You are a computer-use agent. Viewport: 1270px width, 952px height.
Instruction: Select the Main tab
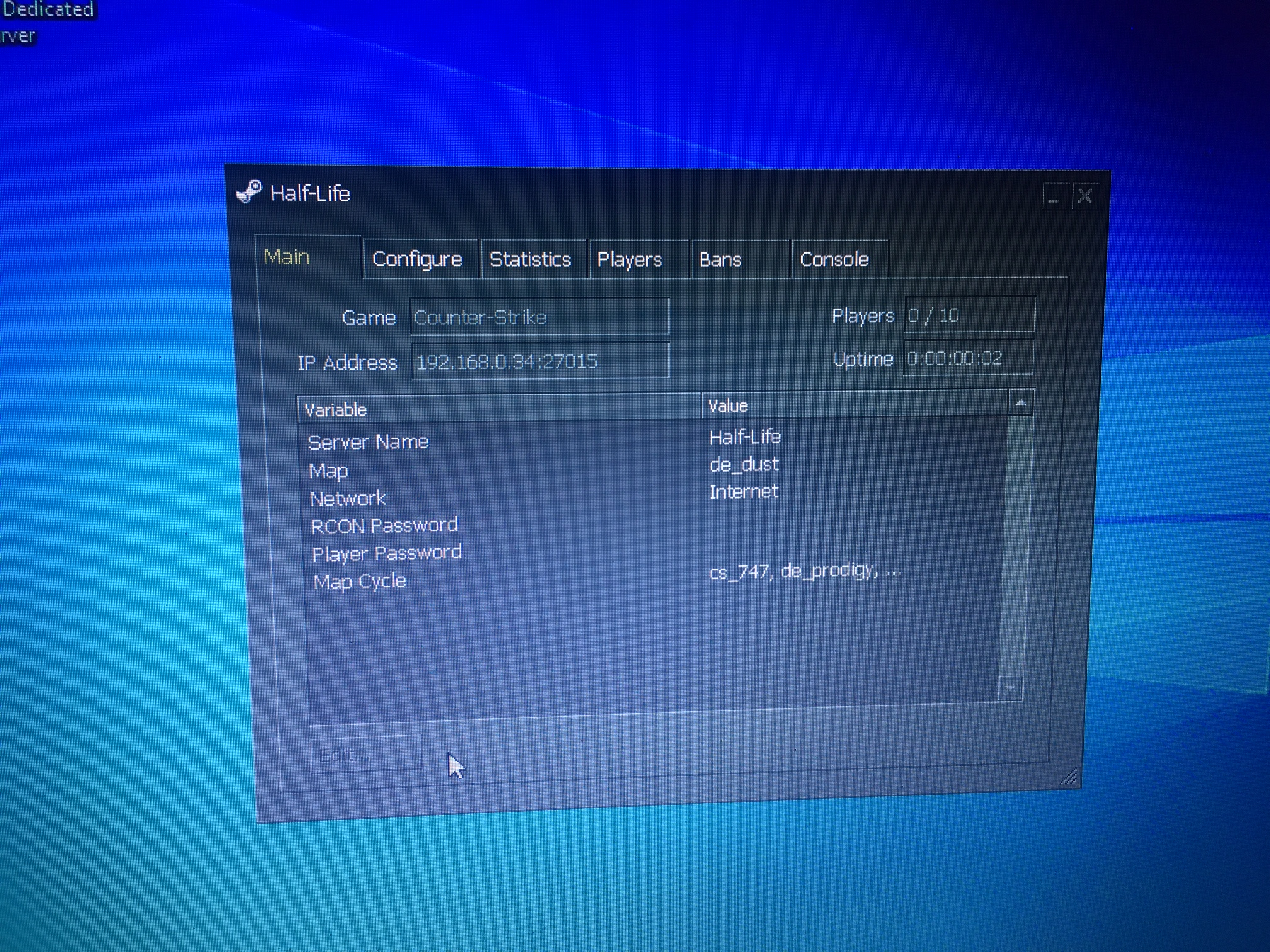(x=287, y=257)
